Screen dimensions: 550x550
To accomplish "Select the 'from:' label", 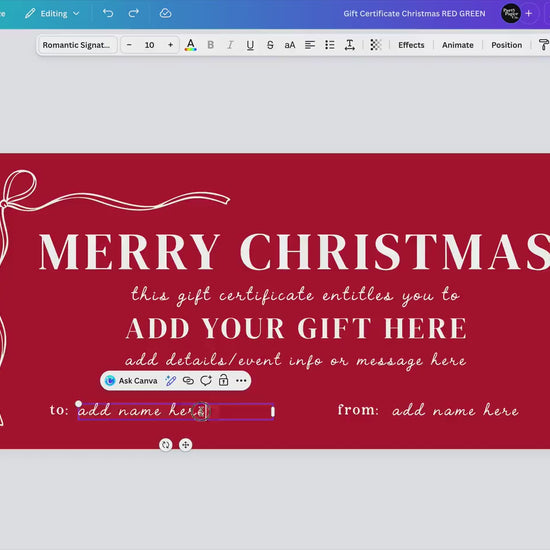I will (x=358, y=409).
